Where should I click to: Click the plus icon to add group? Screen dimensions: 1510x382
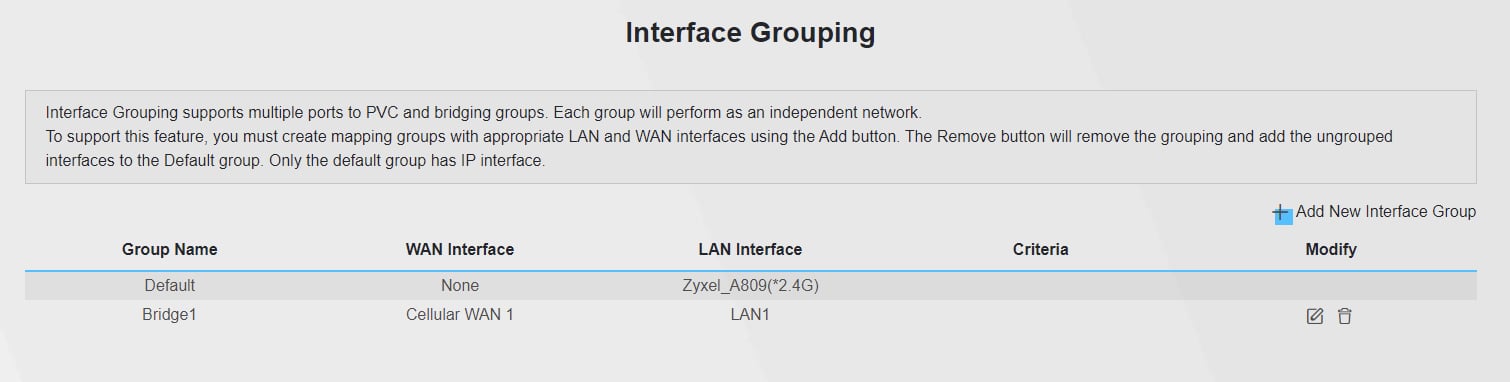(1282, 213)
